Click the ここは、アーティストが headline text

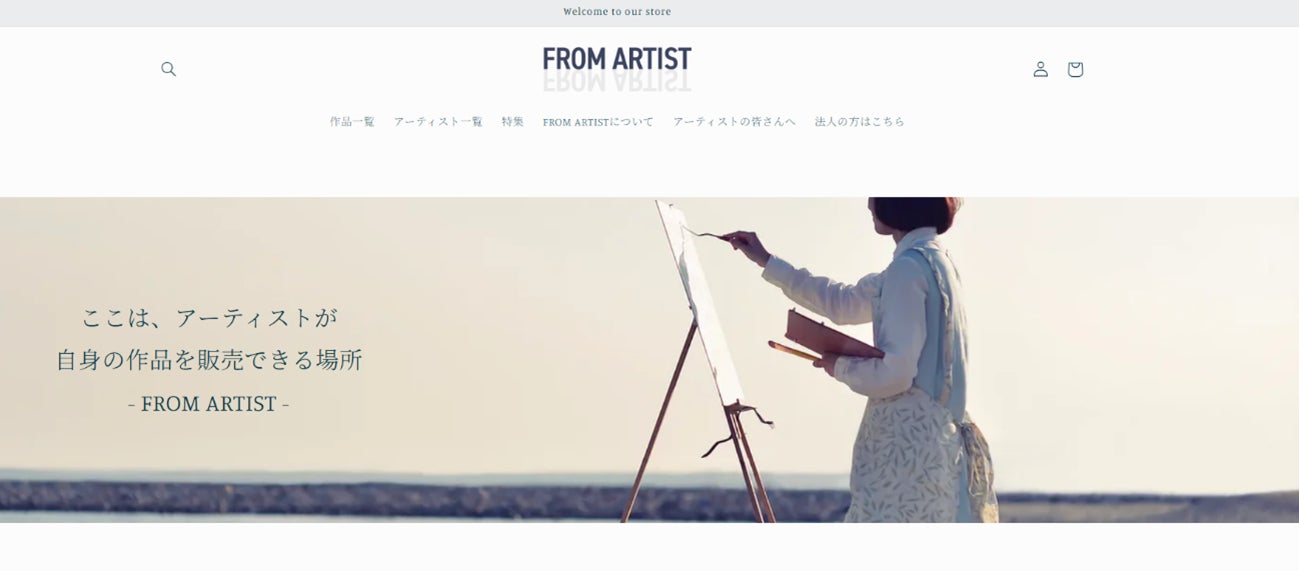(x=209, y=318)
